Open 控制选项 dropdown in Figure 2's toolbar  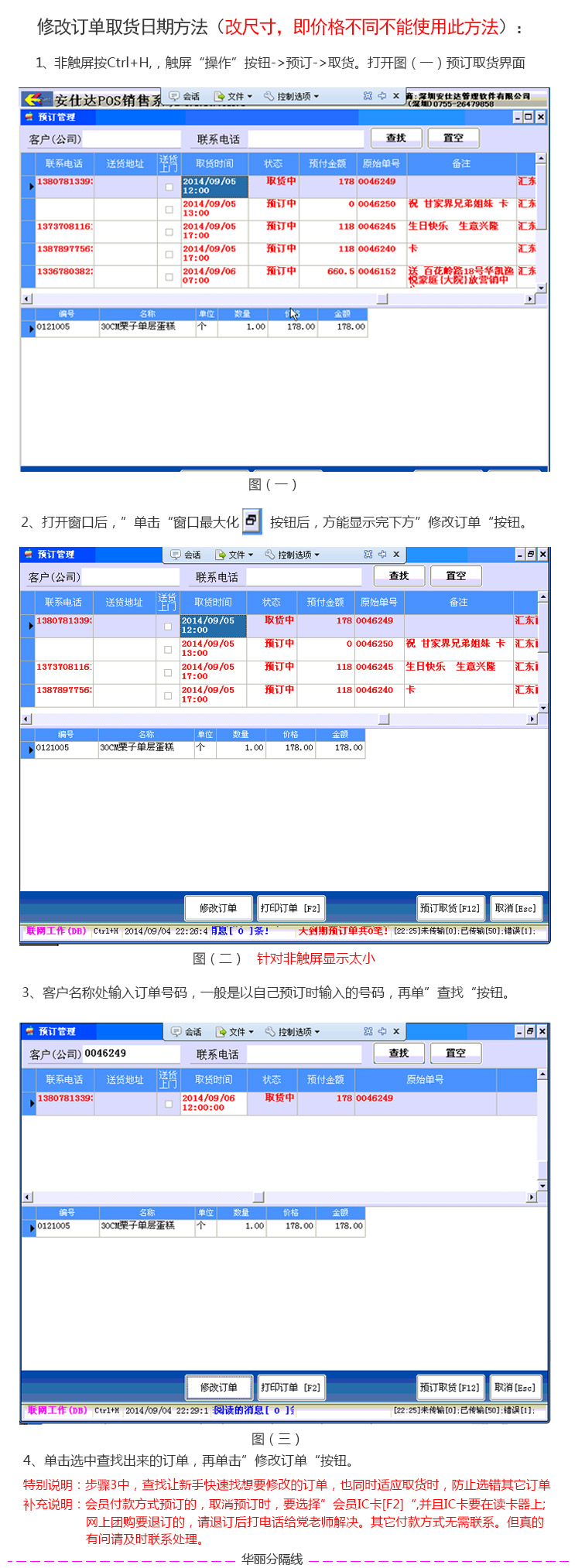coord(293,555)
